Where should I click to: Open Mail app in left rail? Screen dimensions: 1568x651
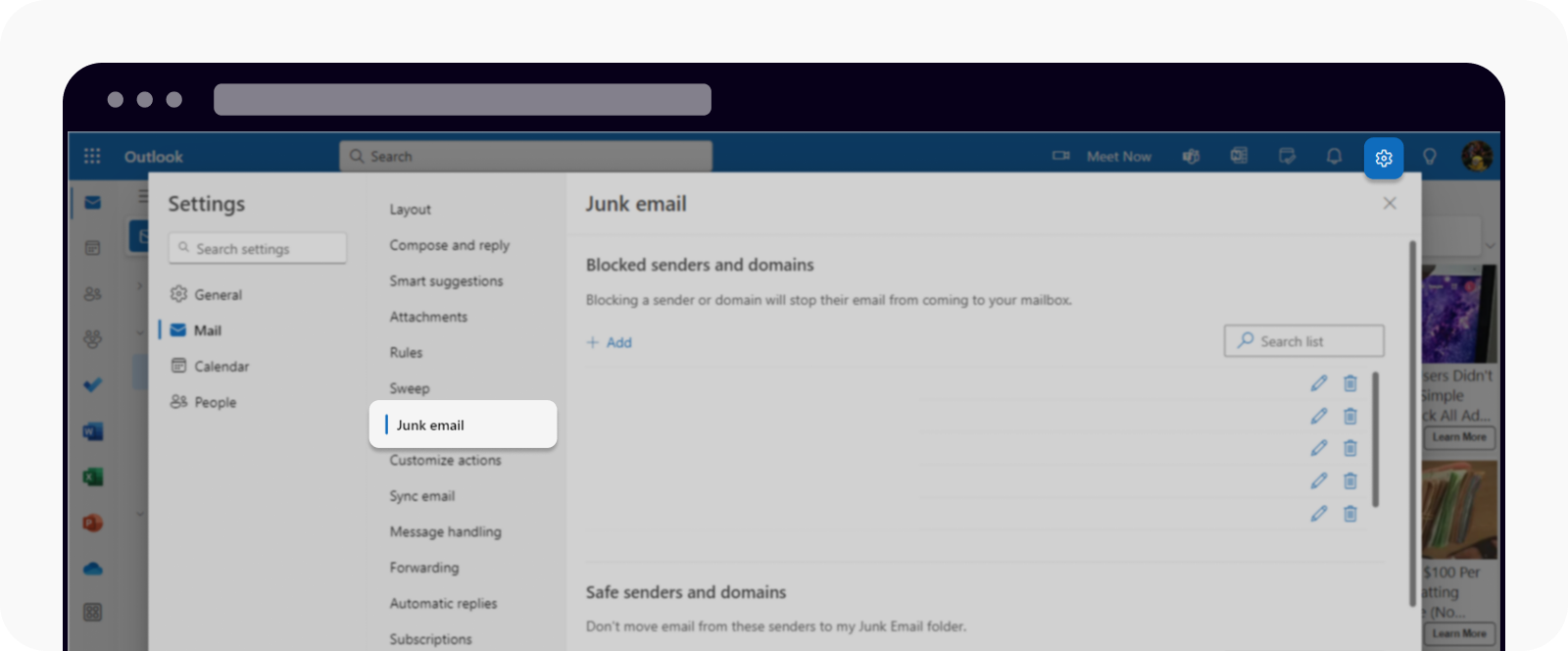(92, 203)
